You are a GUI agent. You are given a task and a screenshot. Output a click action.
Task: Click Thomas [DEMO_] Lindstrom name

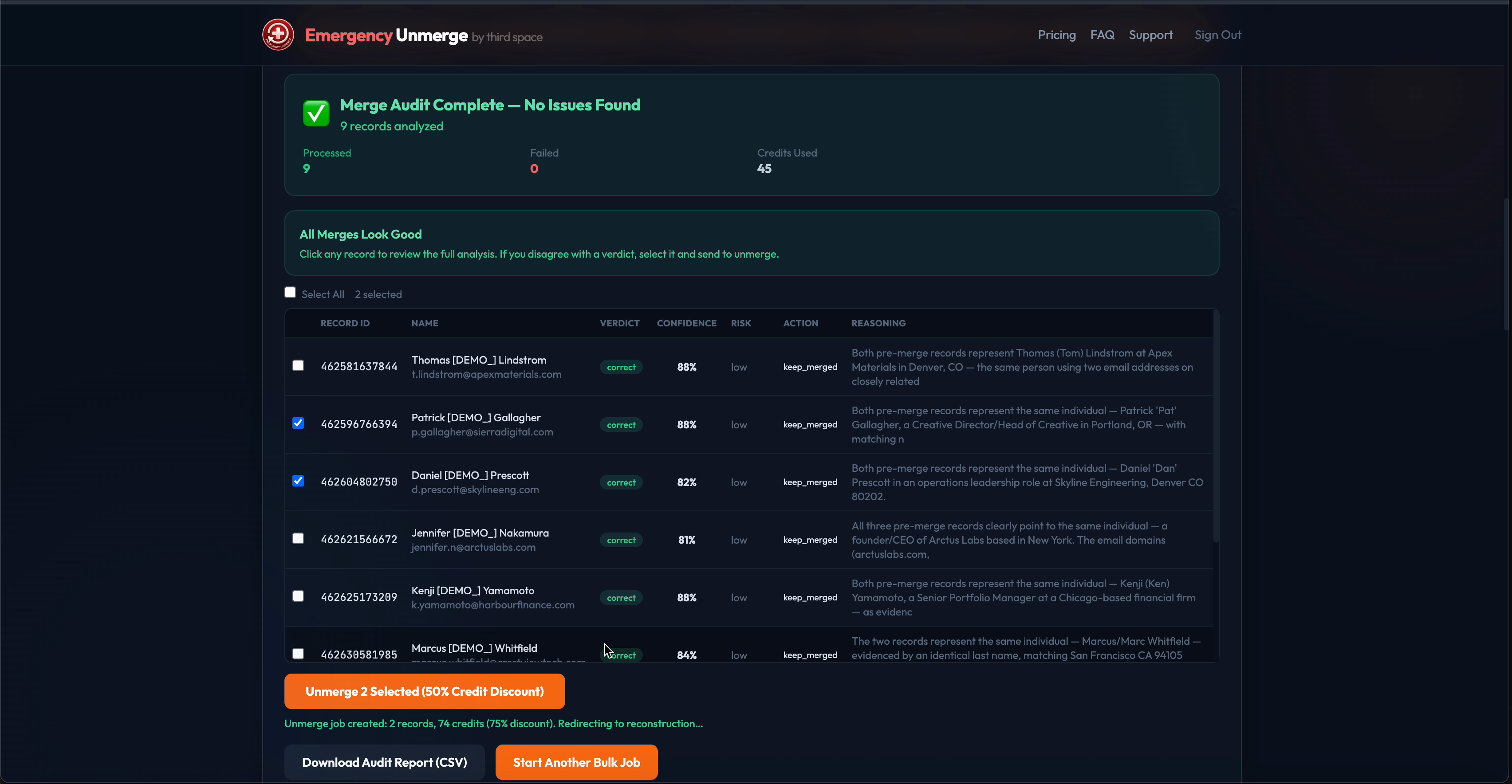tap(479, 360)
